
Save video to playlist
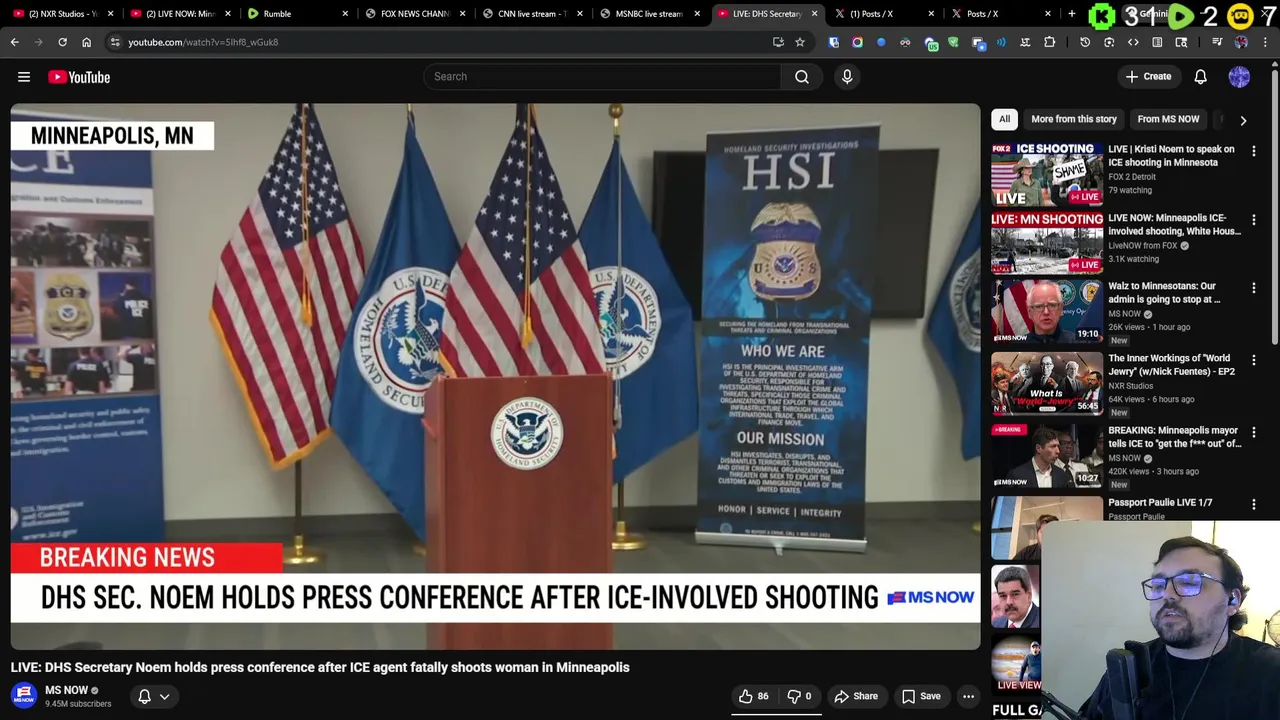[921, 696]
